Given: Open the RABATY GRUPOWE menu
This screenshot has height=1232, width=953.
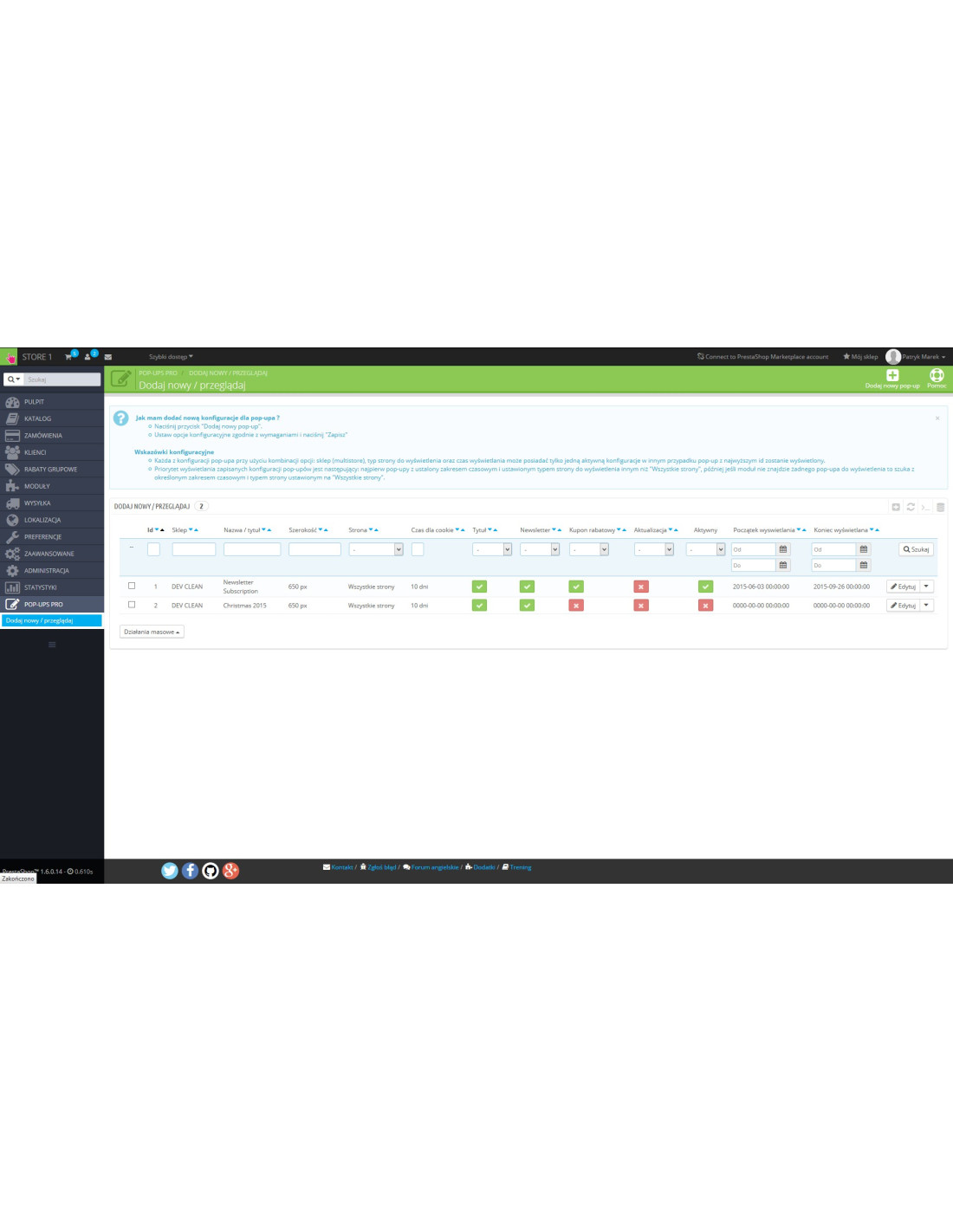Looking at the screenshot, I should 52,470.
